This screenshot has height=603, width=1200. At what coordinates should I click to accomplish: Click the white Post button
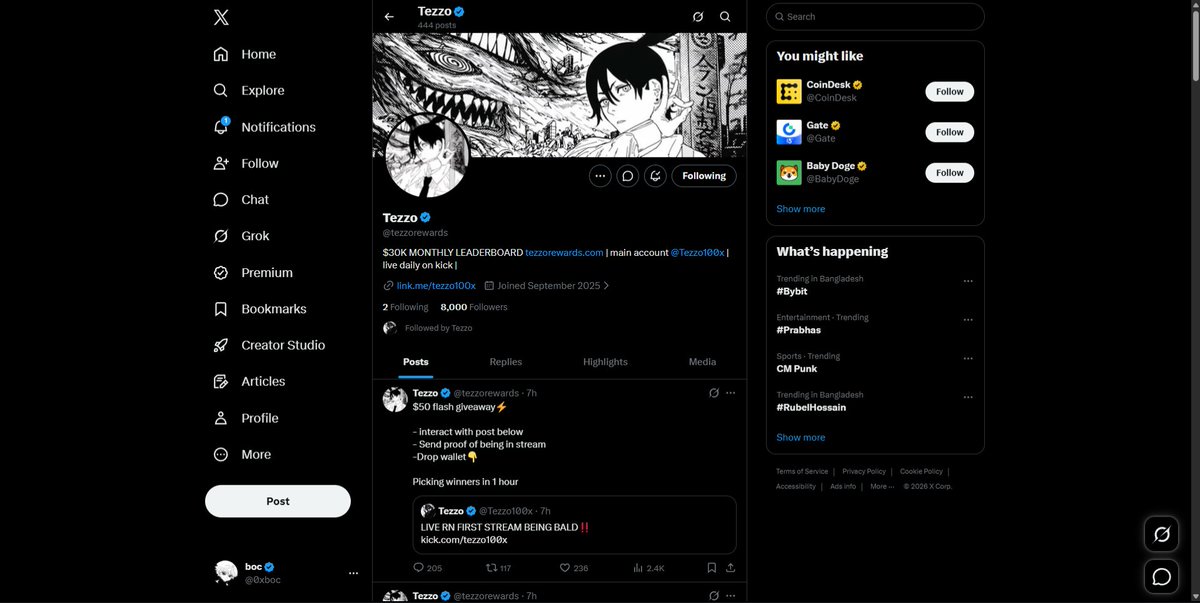(278, 501)
